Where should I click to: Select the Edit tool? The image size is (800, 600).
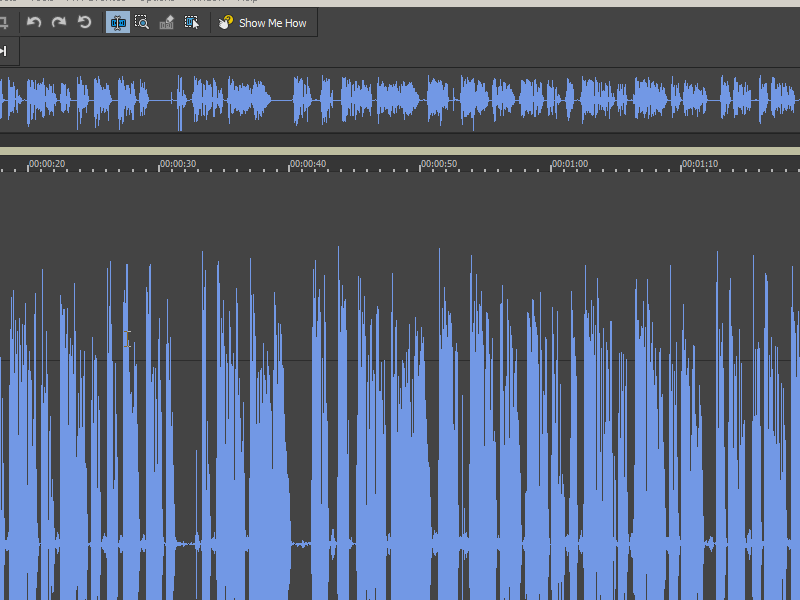(x=118, y=22)
